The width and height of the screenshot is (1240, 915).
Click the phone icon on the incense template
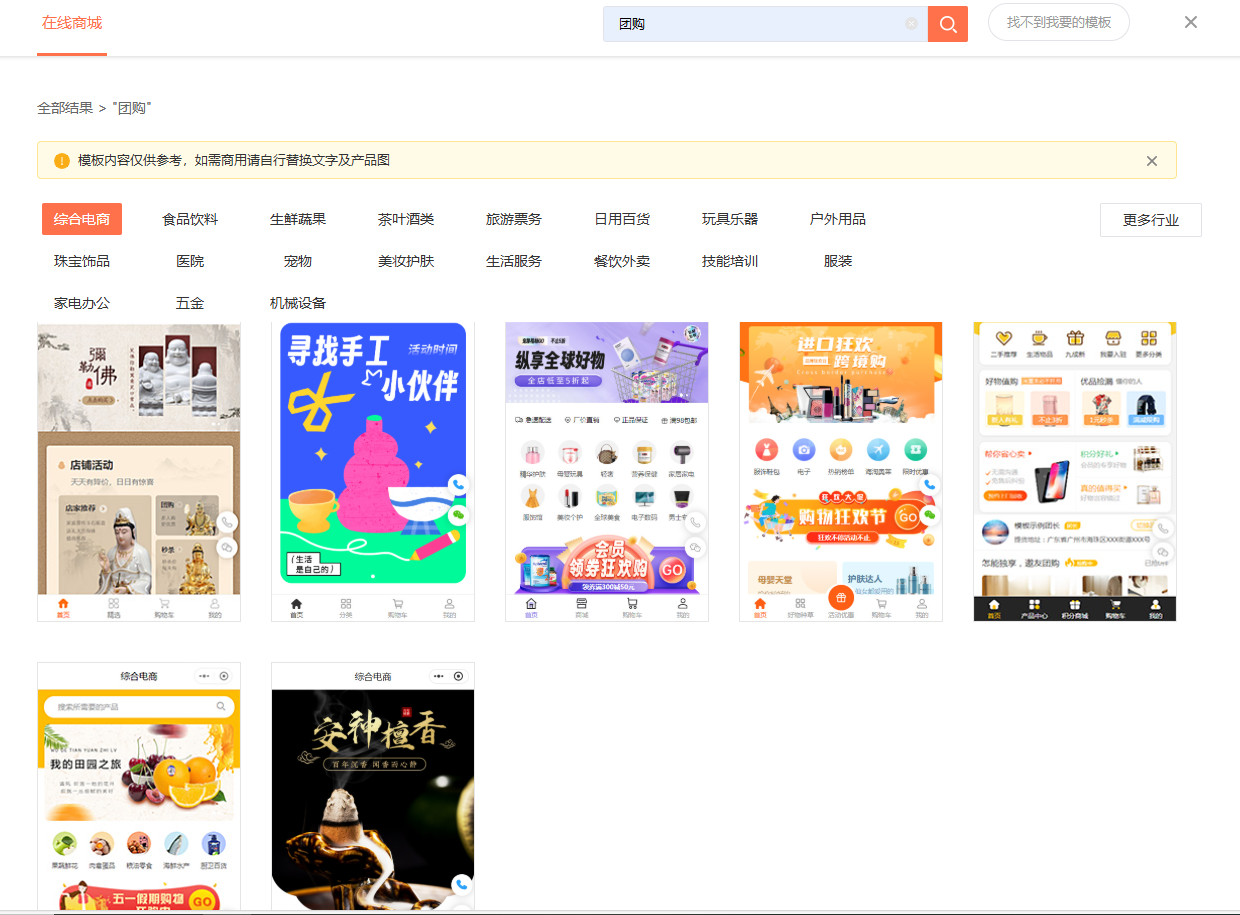[x=461, y=885]
